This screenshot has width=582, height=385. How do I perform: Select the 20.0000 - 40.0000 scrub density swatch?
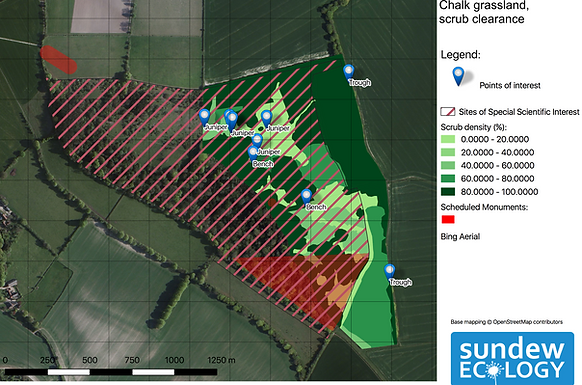coord(448,153)
